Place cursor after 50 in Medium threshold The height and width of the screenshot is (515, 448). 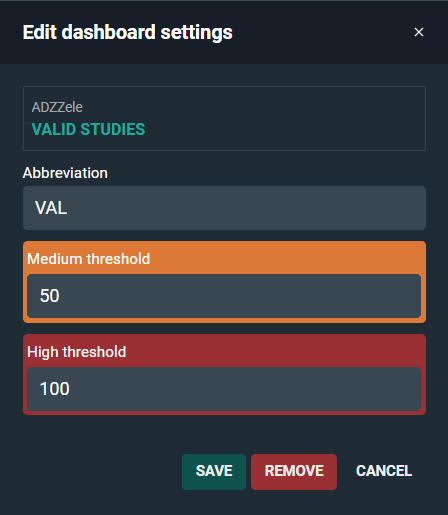click(x=61, y=296)
